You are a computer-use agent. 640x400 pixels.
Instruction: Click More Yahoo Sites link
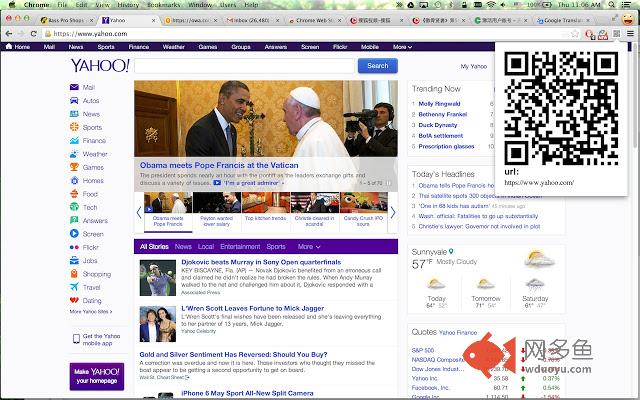pyautogui.click(x=91, y=311)
